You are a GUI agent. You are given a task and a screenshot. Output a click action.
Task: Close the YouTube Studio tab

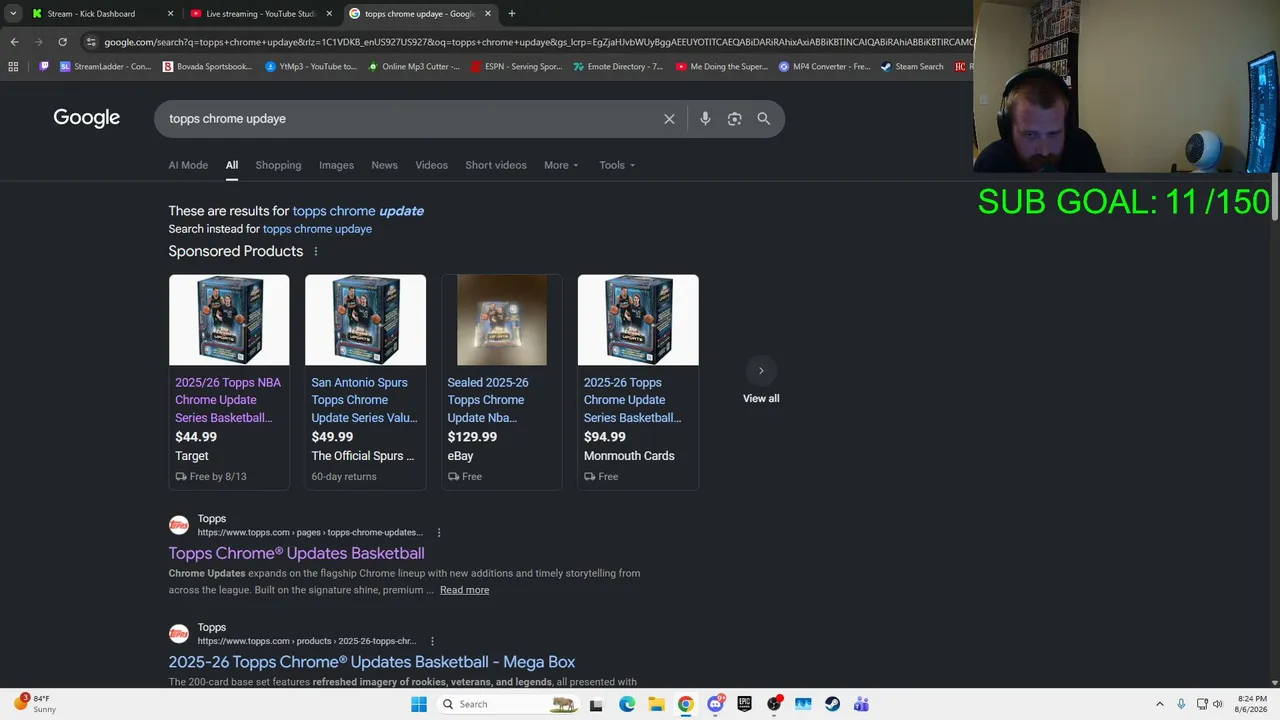329,14
